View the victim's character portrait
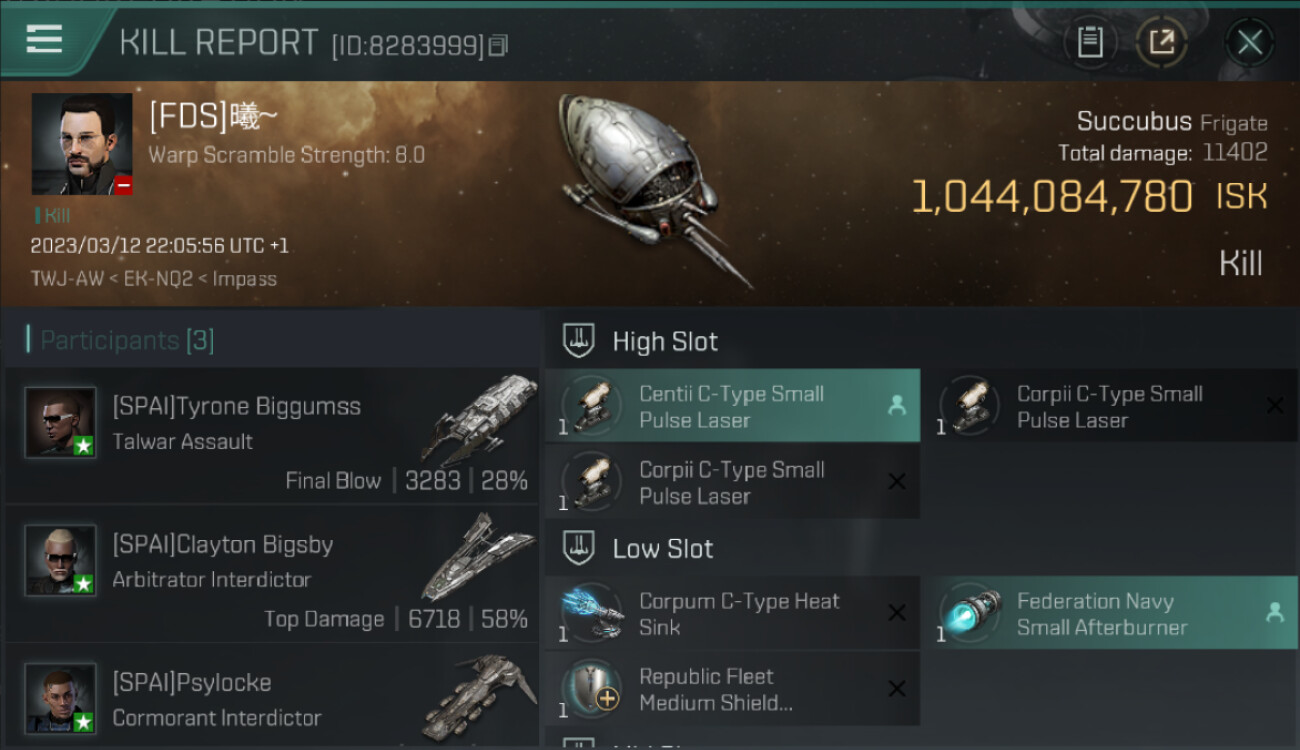This screenshot has width=1300, height=750. (x=82, y=144)
